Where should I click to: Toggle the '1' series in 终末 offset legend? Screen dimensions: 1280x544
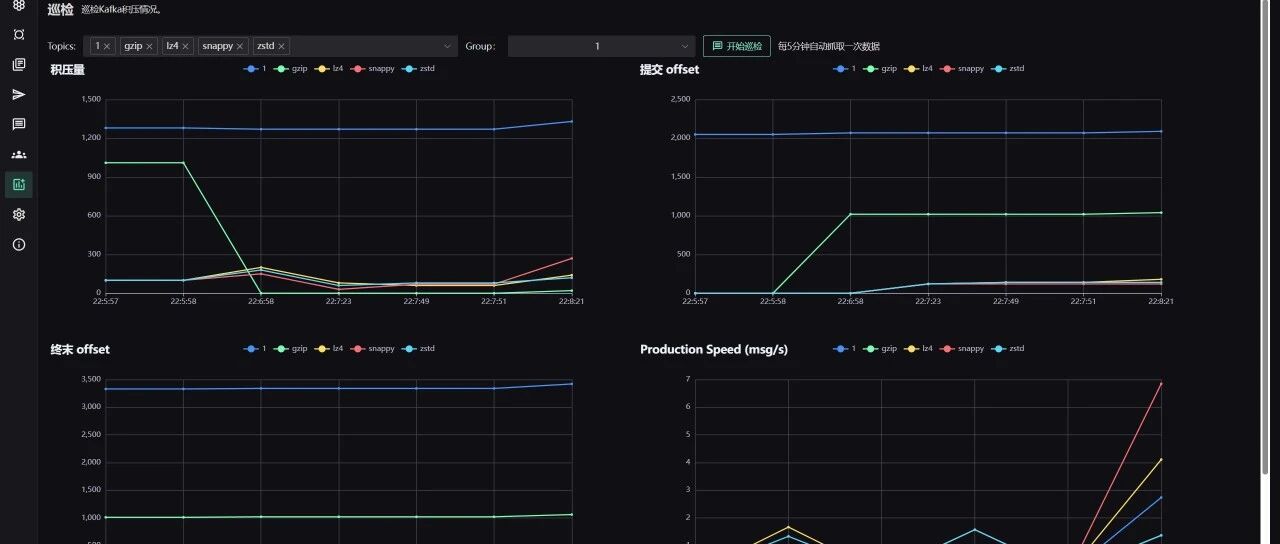(x=255, y=349)
